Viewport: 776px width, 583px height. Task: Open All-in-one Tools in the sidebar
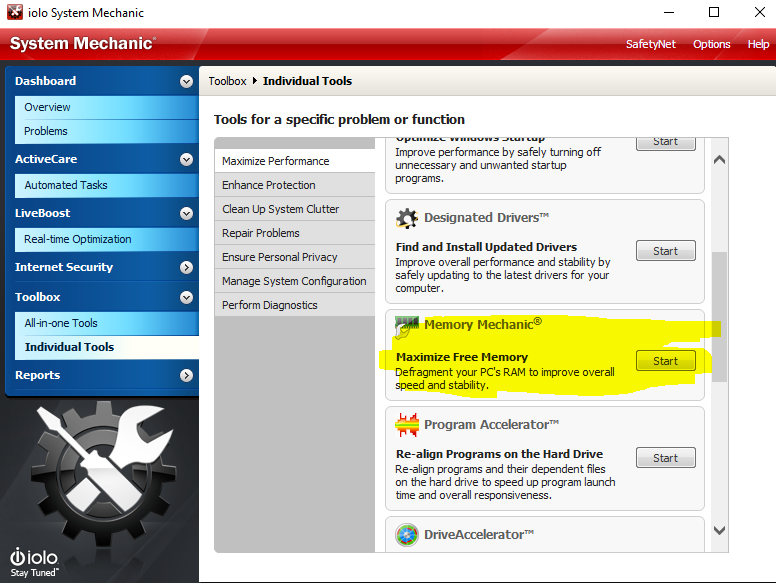coord(61,323)
